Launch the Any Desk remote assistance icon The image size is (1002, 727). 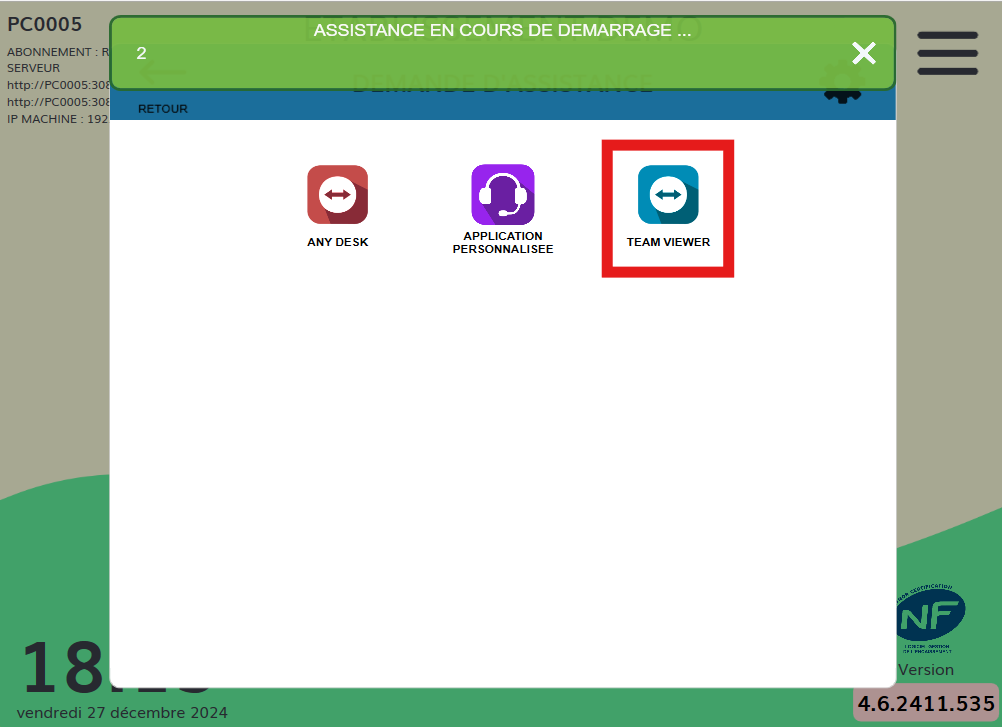[337, 194]
